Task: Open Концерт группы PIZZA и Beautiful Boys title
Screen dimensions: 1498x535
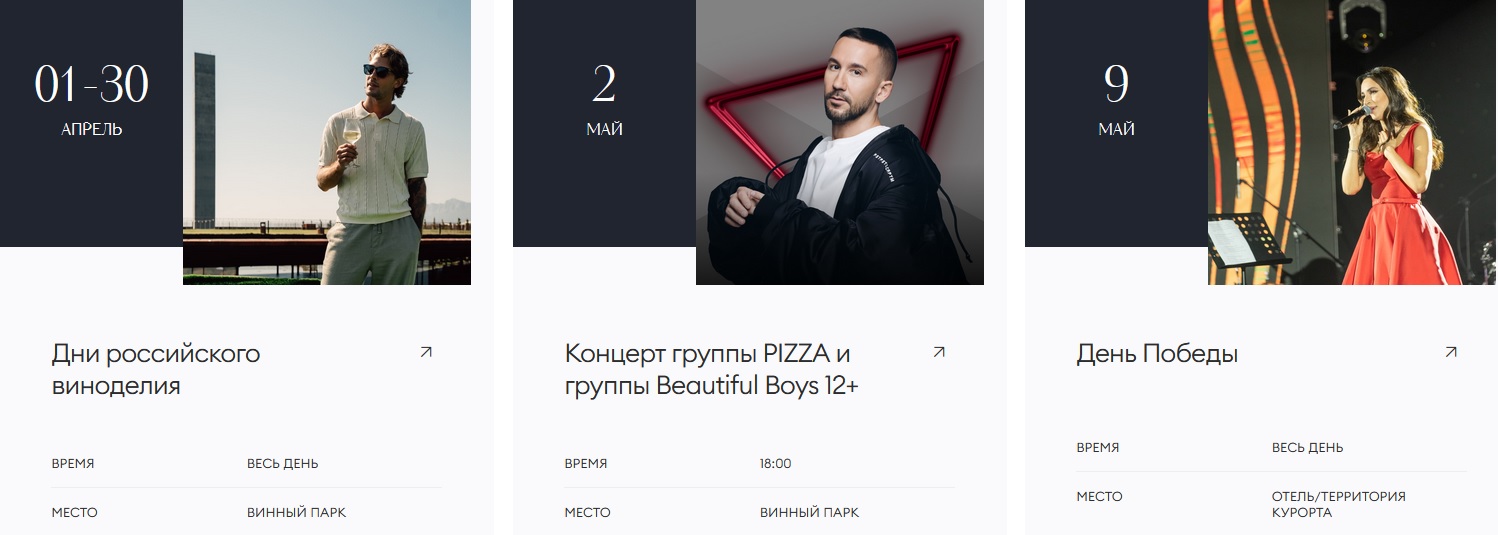Action: pos(711,369)
